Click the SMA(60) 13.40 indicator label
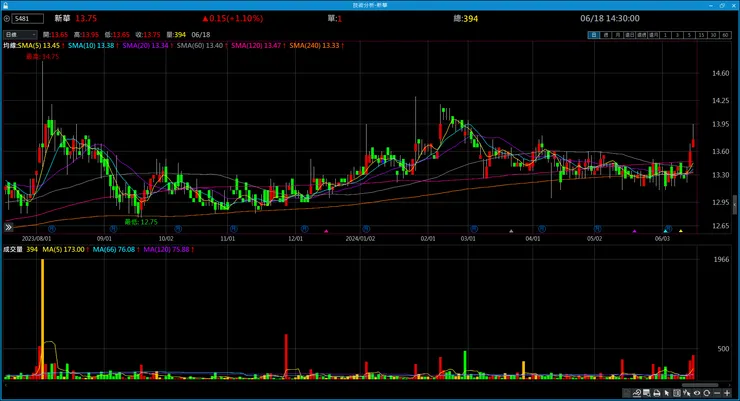 pos(200,46)
